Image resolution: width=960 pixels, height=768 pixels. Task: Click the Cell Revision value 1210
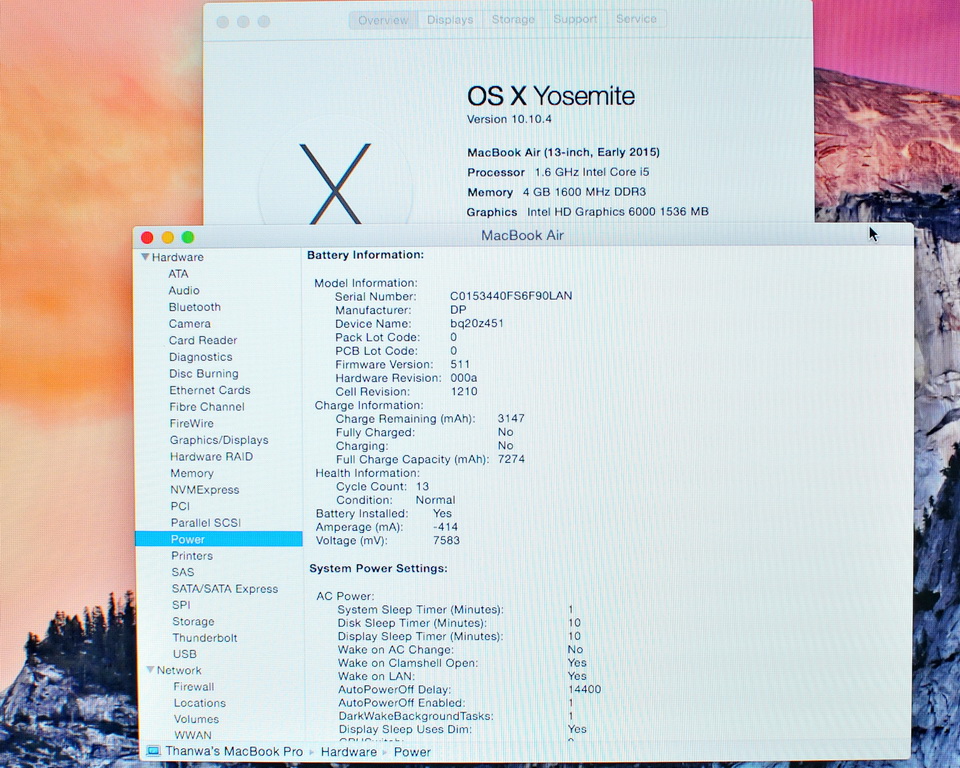[x=463, y=391]
